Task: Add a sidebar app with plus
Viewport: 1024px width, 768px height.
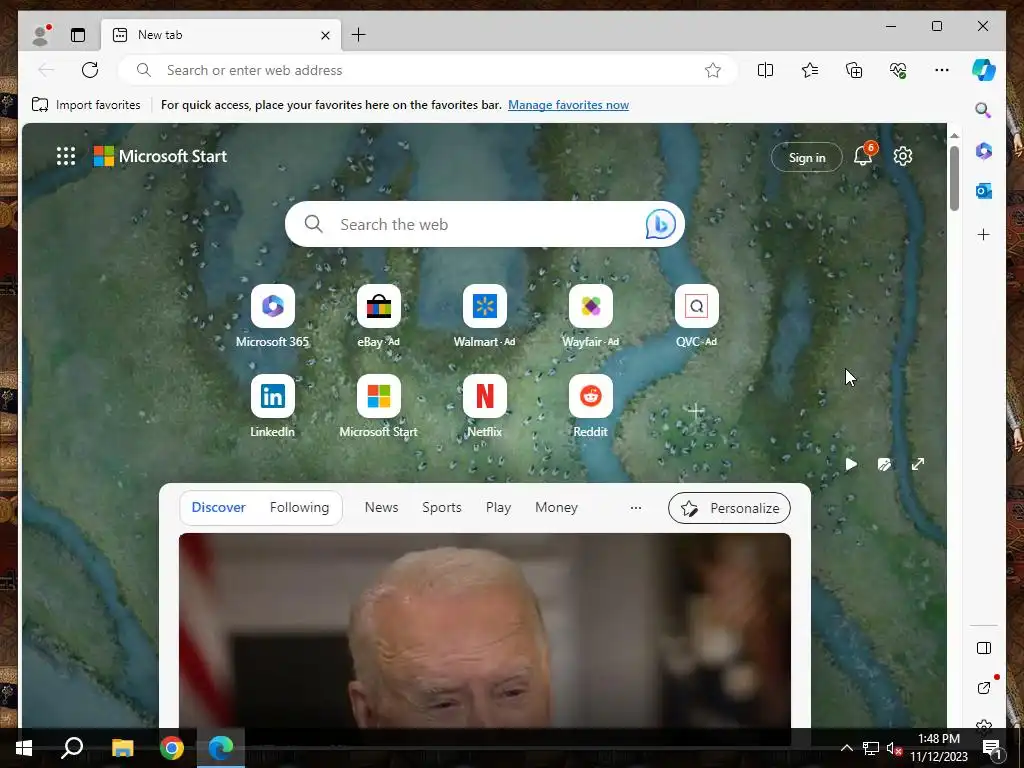Action: point(984,234)
